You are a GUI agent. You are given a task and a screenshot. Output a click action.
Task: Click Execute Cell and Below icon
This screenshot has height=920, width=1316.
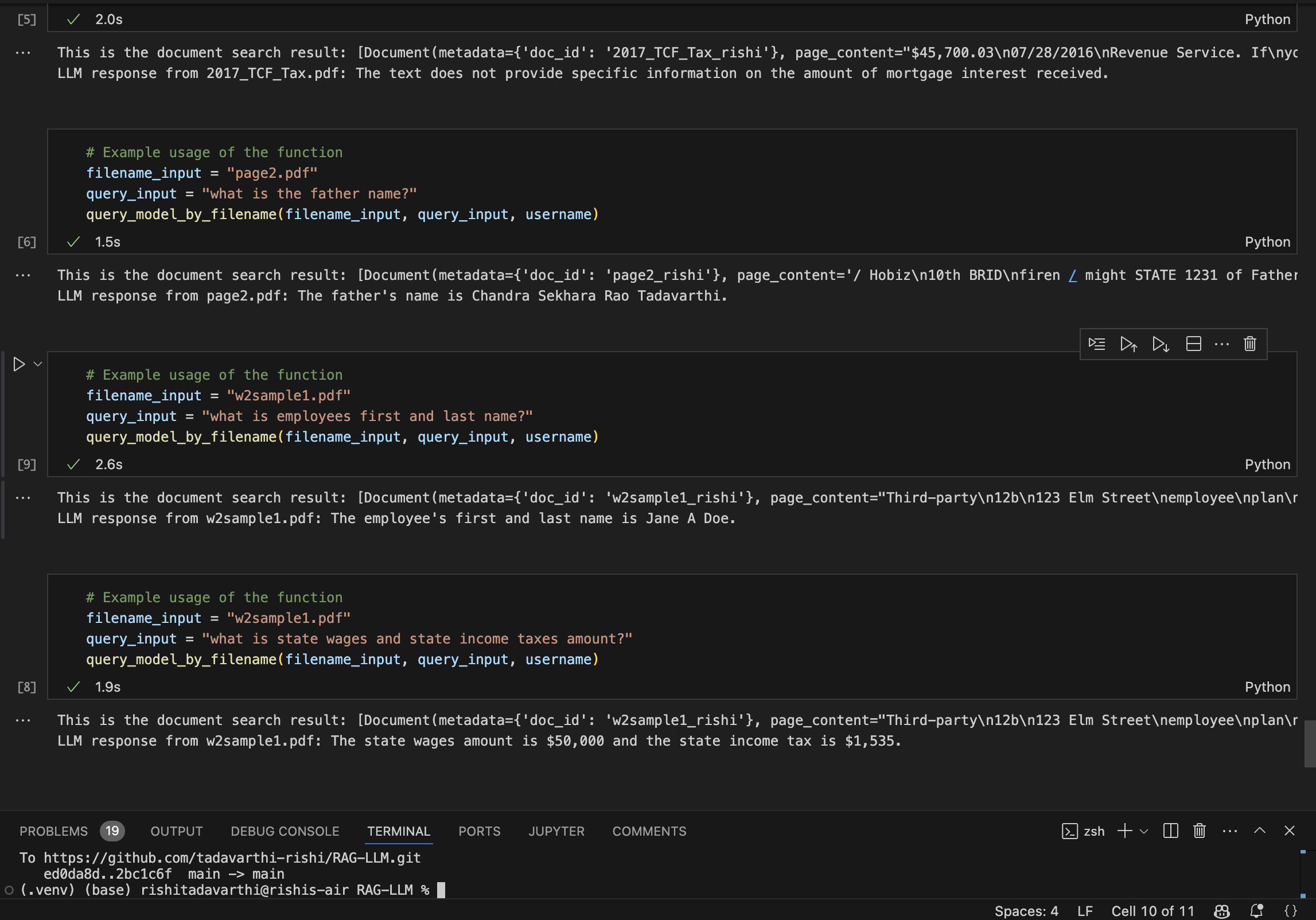(1161, 344)
